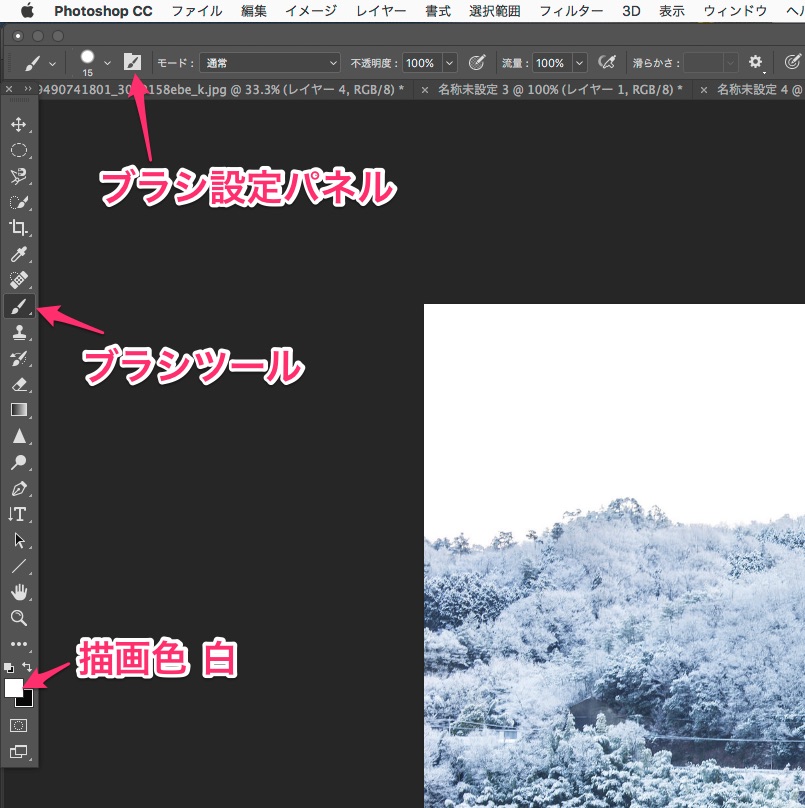Open the smoothing options gear
This screenshot has height=808, width=805.
tap(756, 62)
